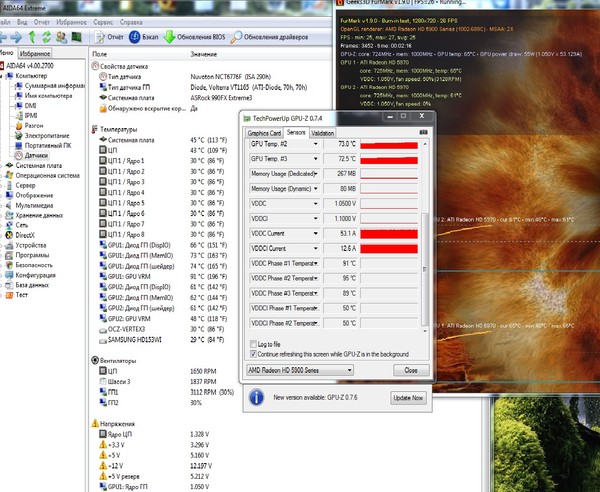Open the Вид menu

(x=22, y=22)
